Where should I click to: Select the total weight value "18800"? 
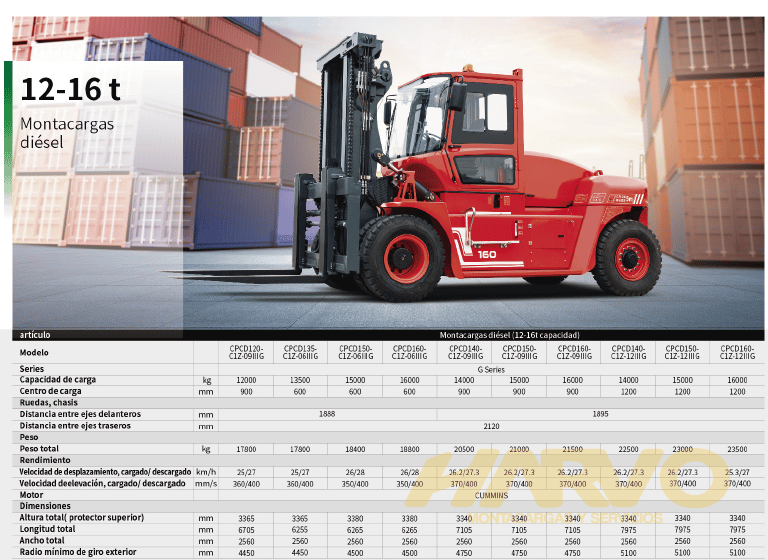(x=409, y=449)
